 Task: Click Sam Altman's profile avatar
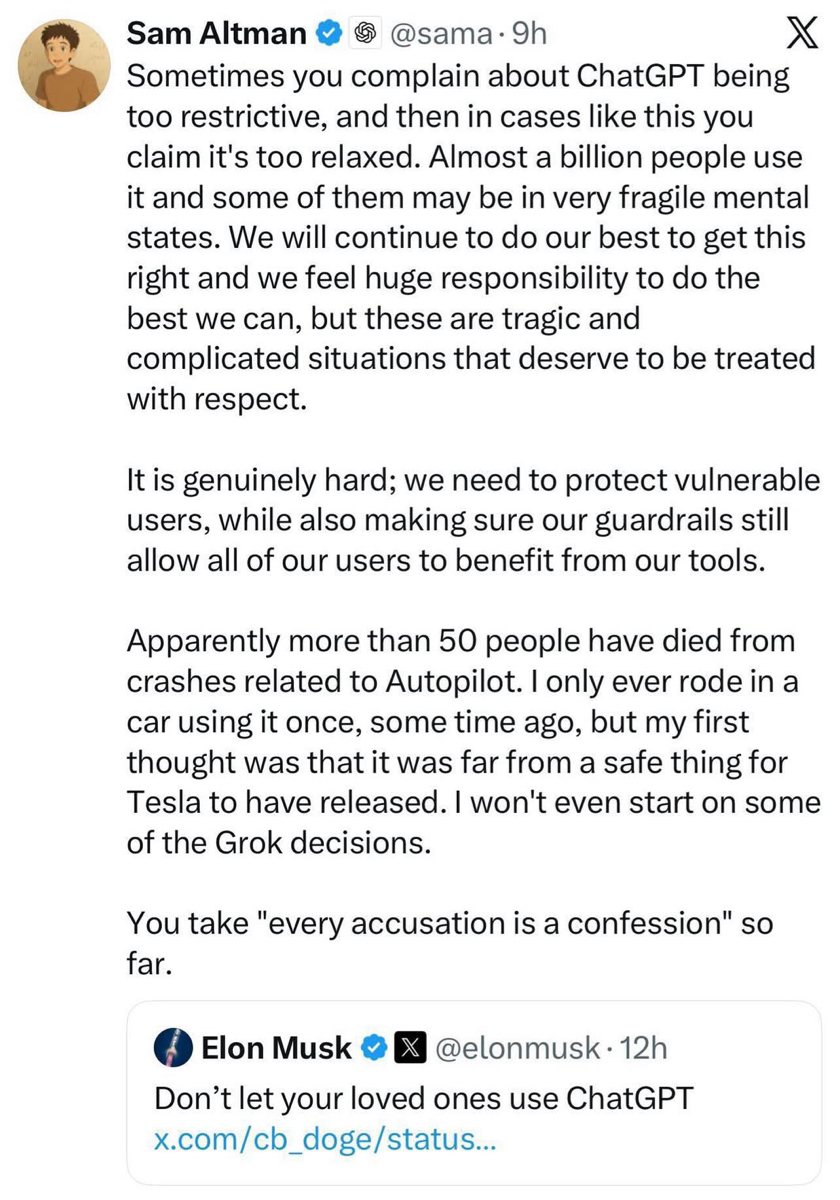click(64, 65)
